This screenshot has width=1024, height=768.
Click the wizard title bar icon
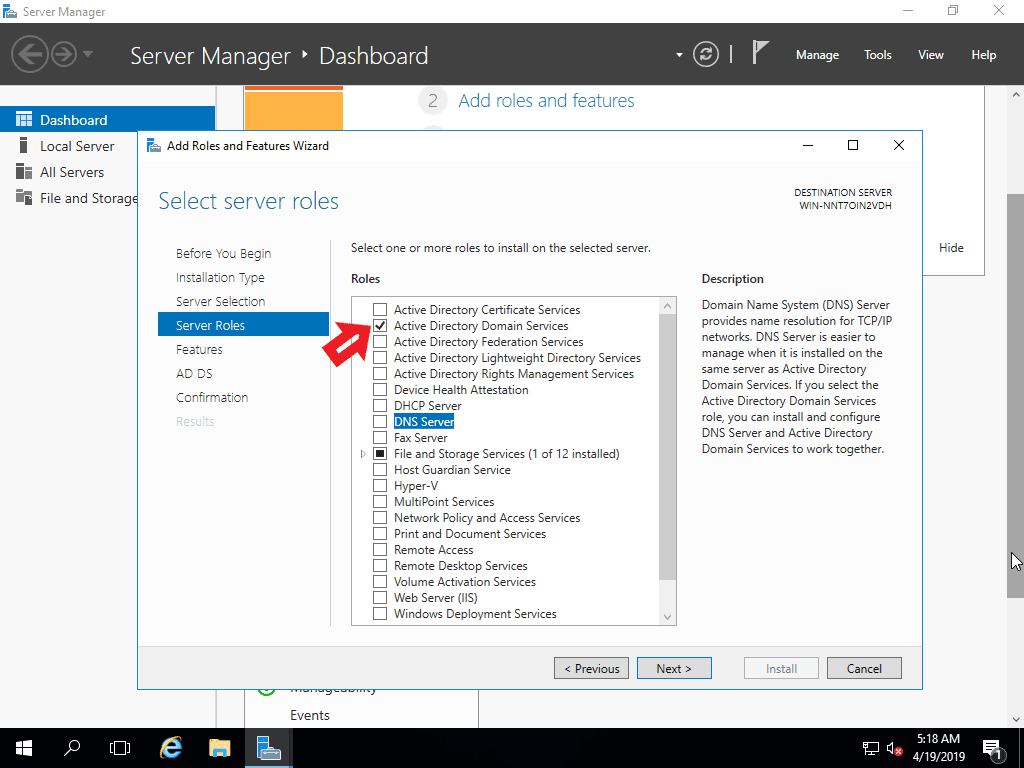pyautogui.click(x=153, y=146)
